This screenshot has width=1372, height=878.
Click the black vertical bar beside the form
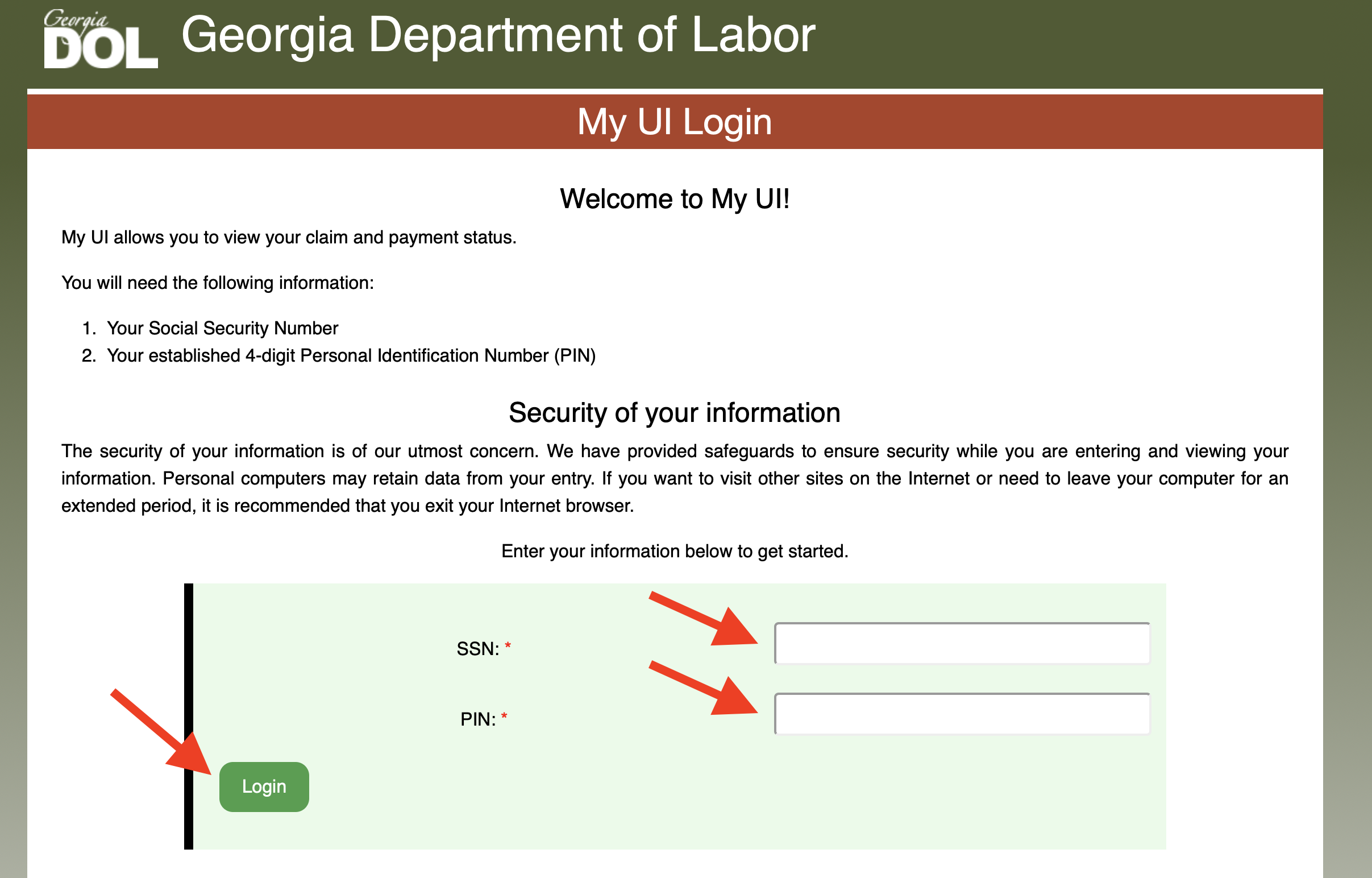click(x=189, y=716)
